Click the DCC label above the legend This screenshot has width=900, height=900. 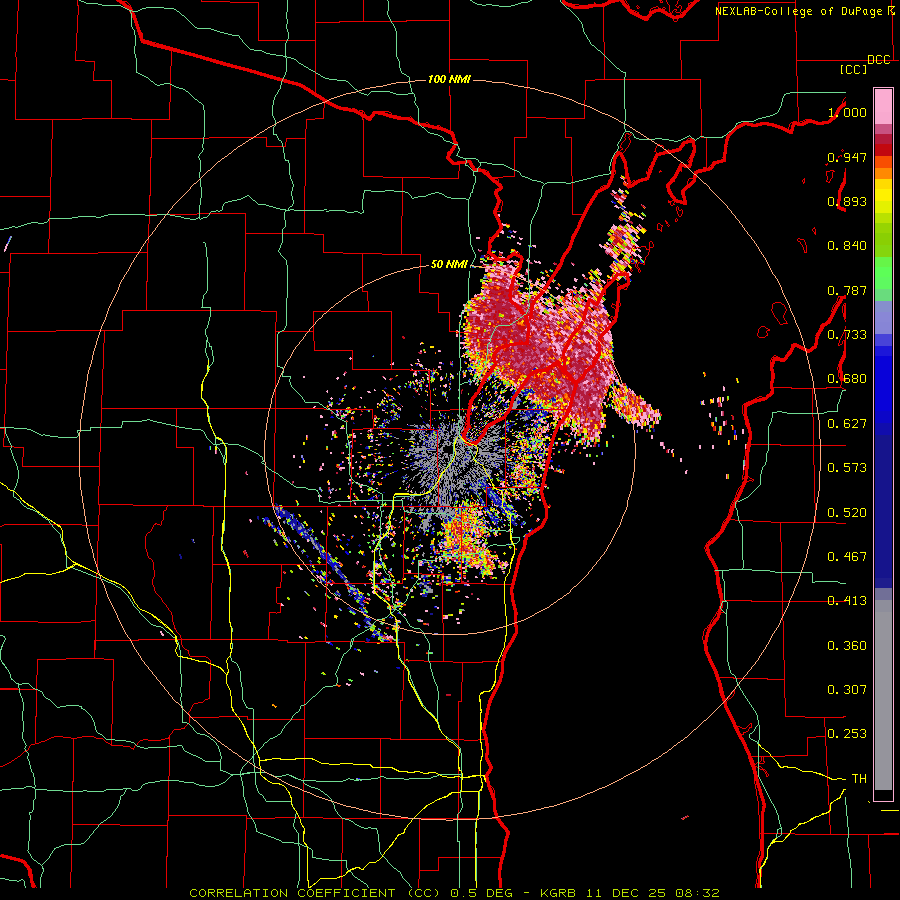879,60
